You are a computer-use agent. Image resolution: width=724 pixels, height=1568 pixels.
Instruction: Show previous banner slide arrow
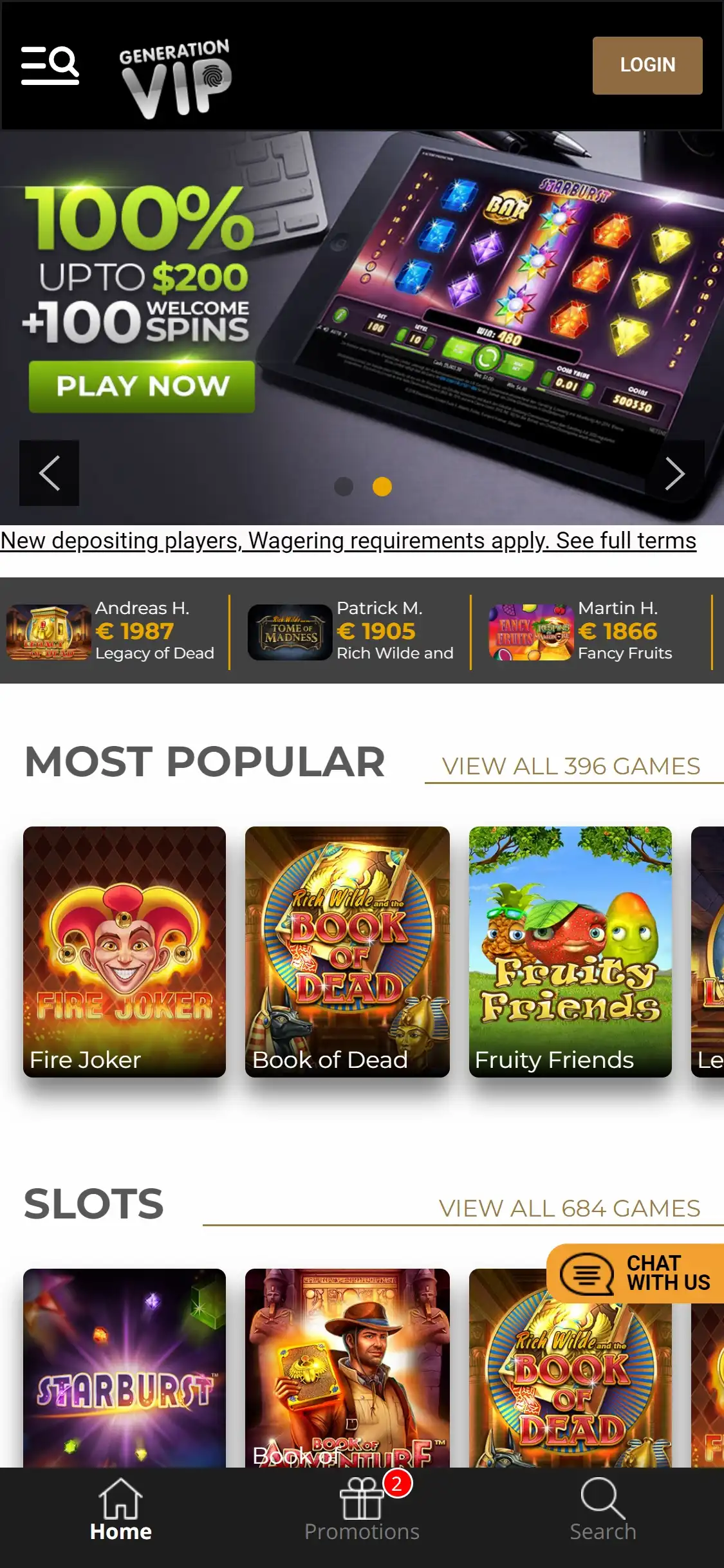[x=50, y=473]
